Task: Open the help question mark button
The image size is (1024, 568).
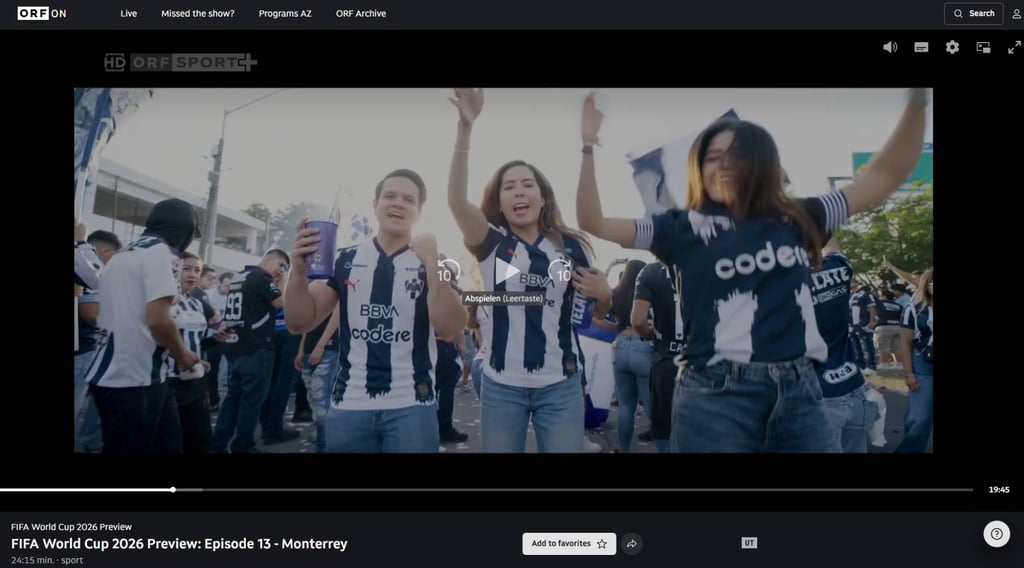Action: click(997, 534)
